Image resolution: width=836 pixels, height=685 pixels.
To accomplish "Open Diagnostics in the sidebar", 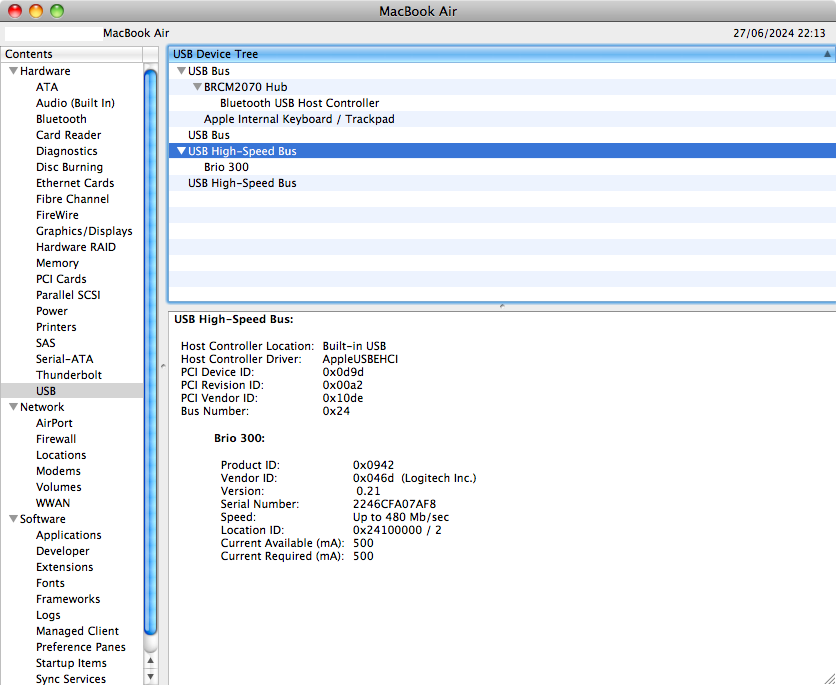I will coord(67,151).
